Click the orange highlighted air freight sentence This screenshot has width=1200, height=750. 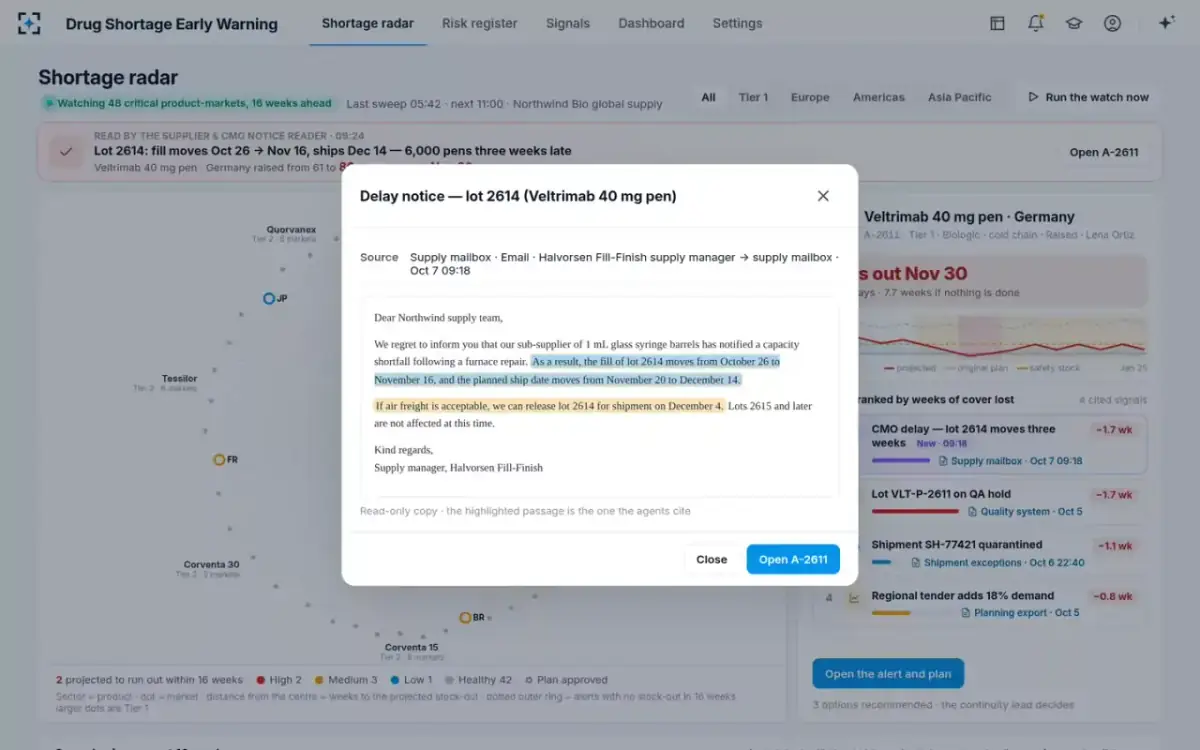click(549, 406)
